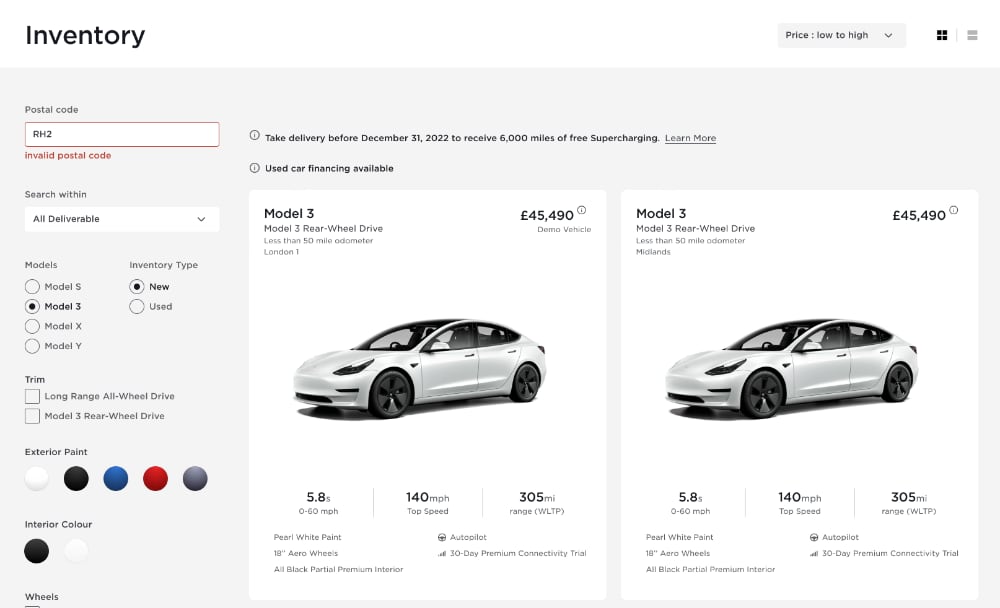Image resolution: width=1000 pixels, height=608 pixels.
Task: Open the Midlands Model 3 car image
Action: pos(791,368)
